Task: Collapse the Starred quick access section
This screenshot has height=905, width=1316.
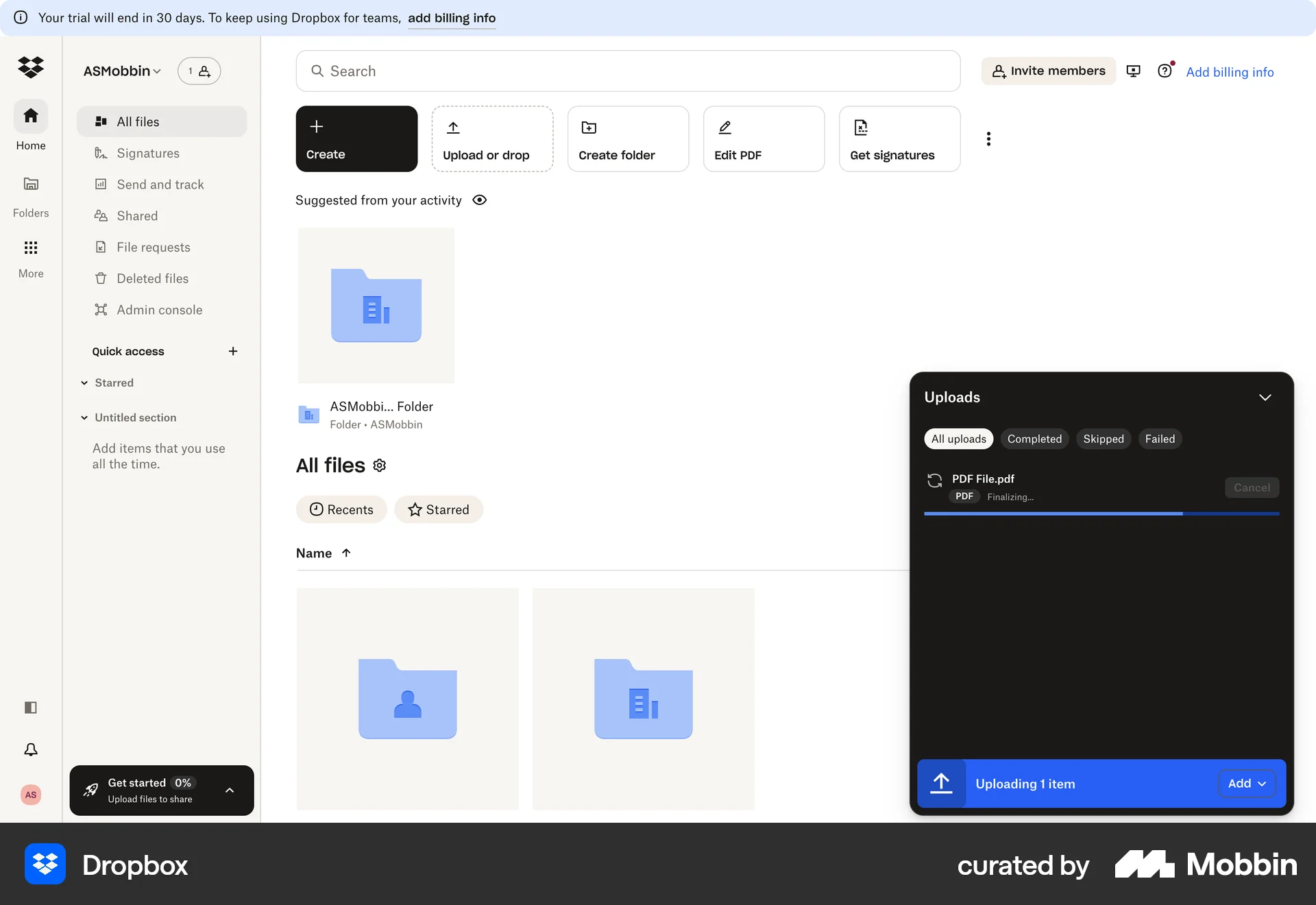Action: (x=85, y=383)
